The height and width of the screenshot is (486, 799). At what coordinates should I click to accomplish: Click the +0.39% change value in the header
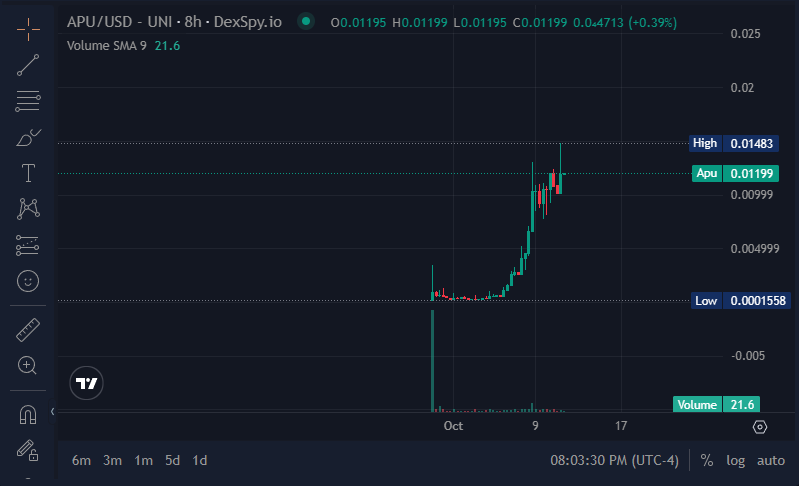click(x=653, y=22)
